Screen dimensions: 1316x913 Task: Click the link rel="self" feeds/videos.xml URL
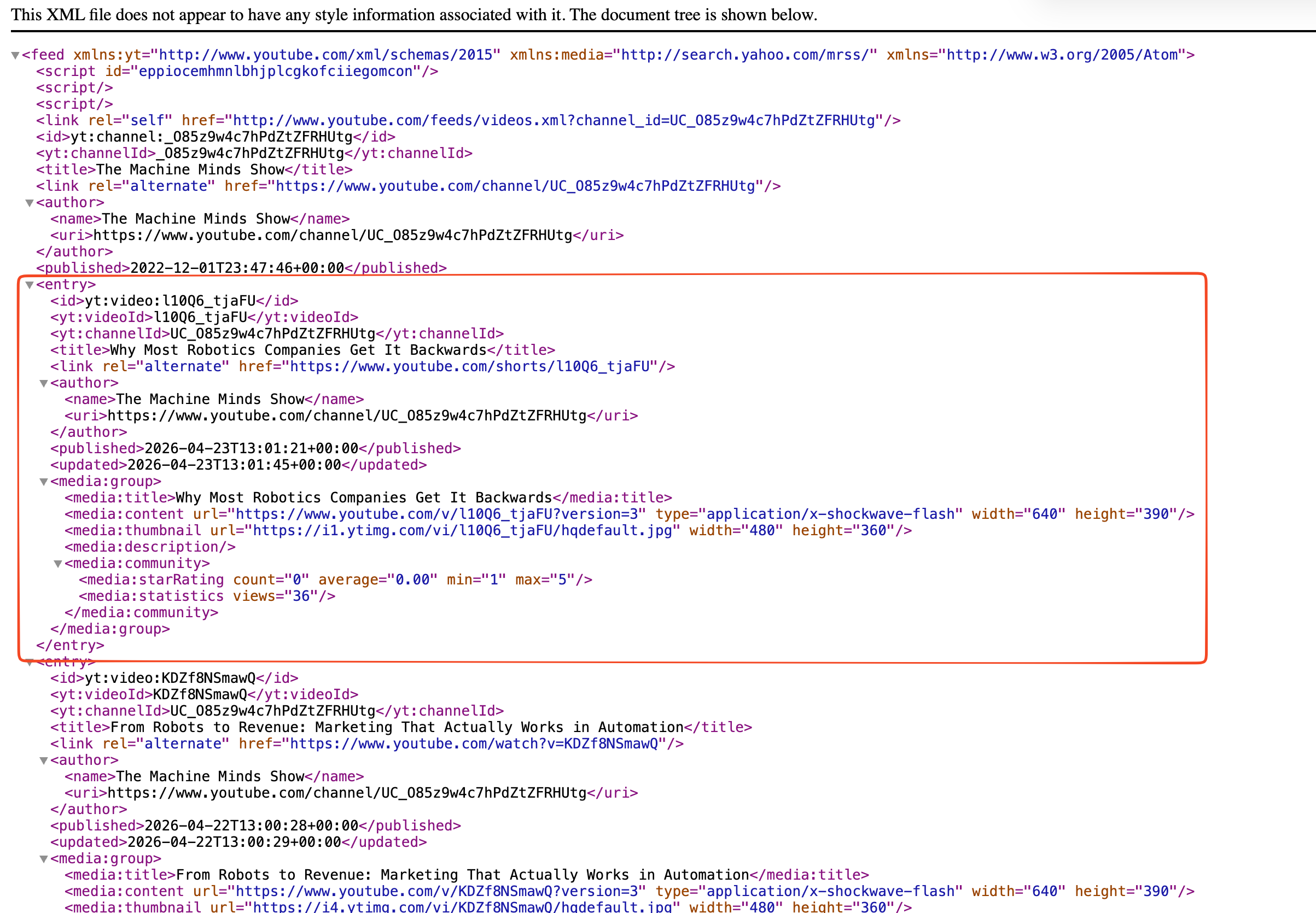pyautogui.click(x=554, y=121)
